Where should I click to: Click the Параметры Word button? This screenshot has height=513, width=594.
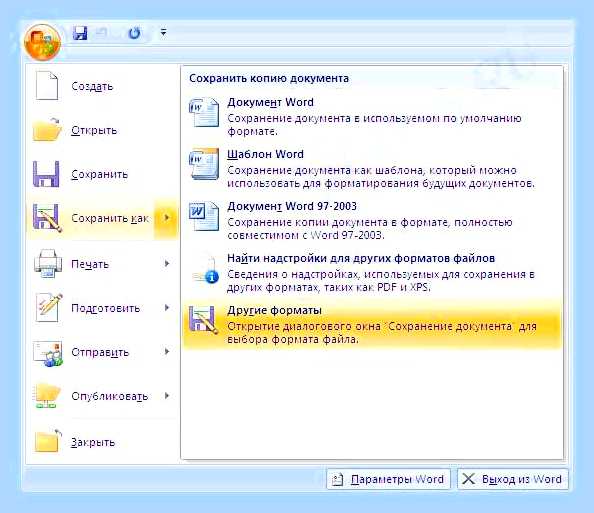388,479
